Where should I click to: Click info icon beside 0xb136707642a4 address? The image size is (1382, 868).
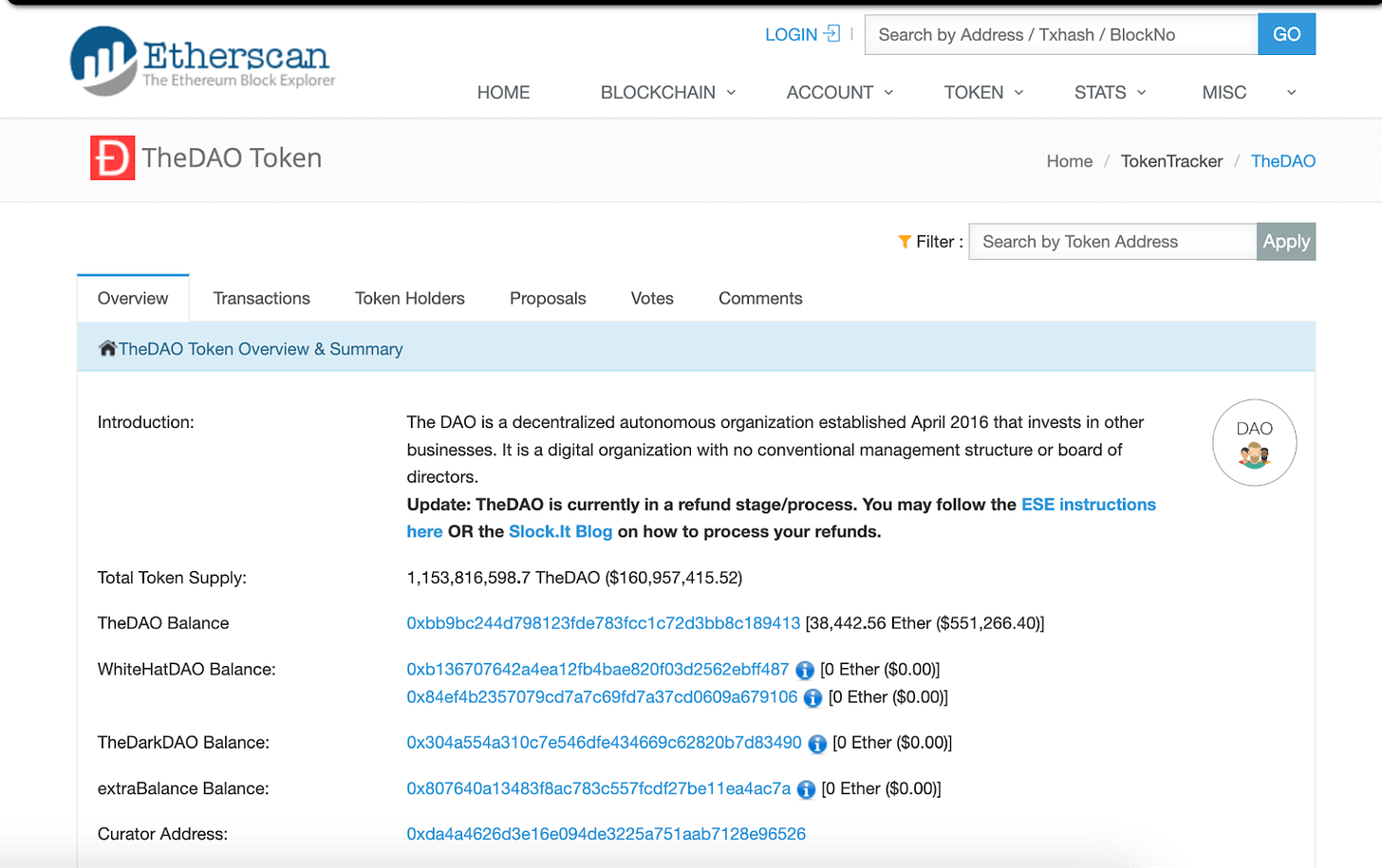coord(805,671)
